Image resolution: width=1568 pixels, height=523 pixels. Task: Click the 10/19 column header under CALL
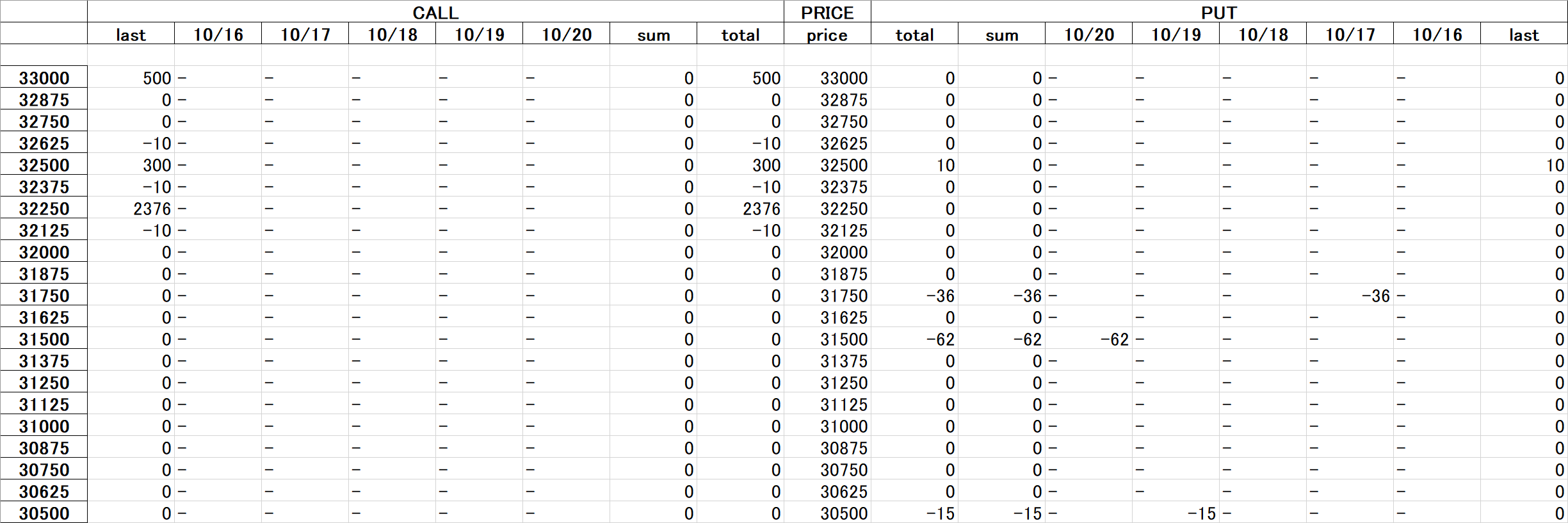click(x=479, y=35)
